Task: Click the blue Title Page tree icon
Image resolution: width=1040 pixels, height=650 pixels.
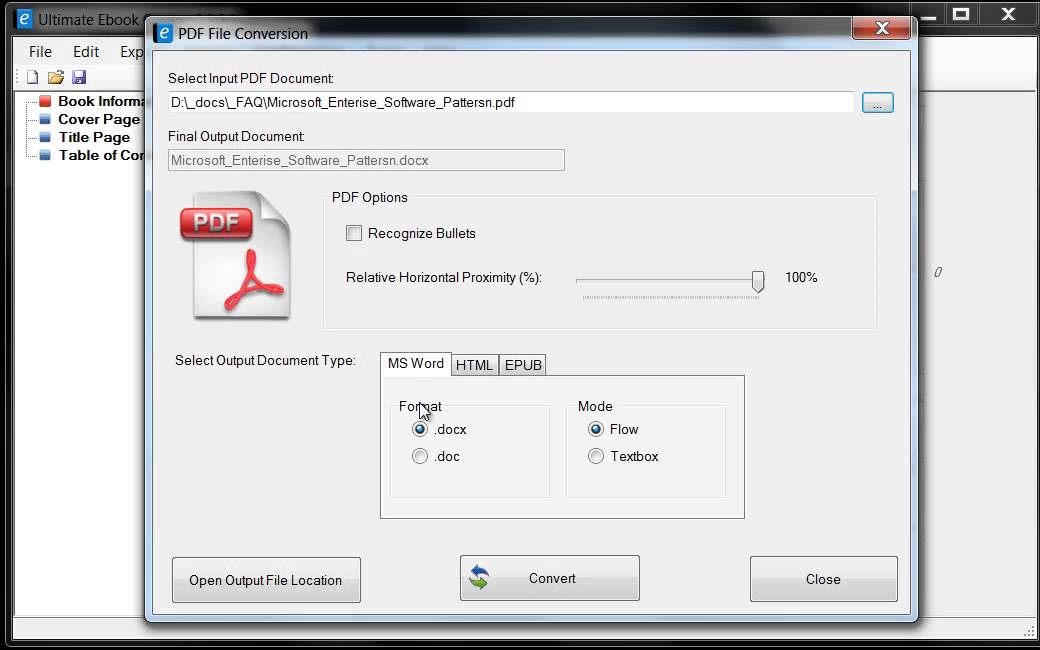Action: tap(45, 137)
